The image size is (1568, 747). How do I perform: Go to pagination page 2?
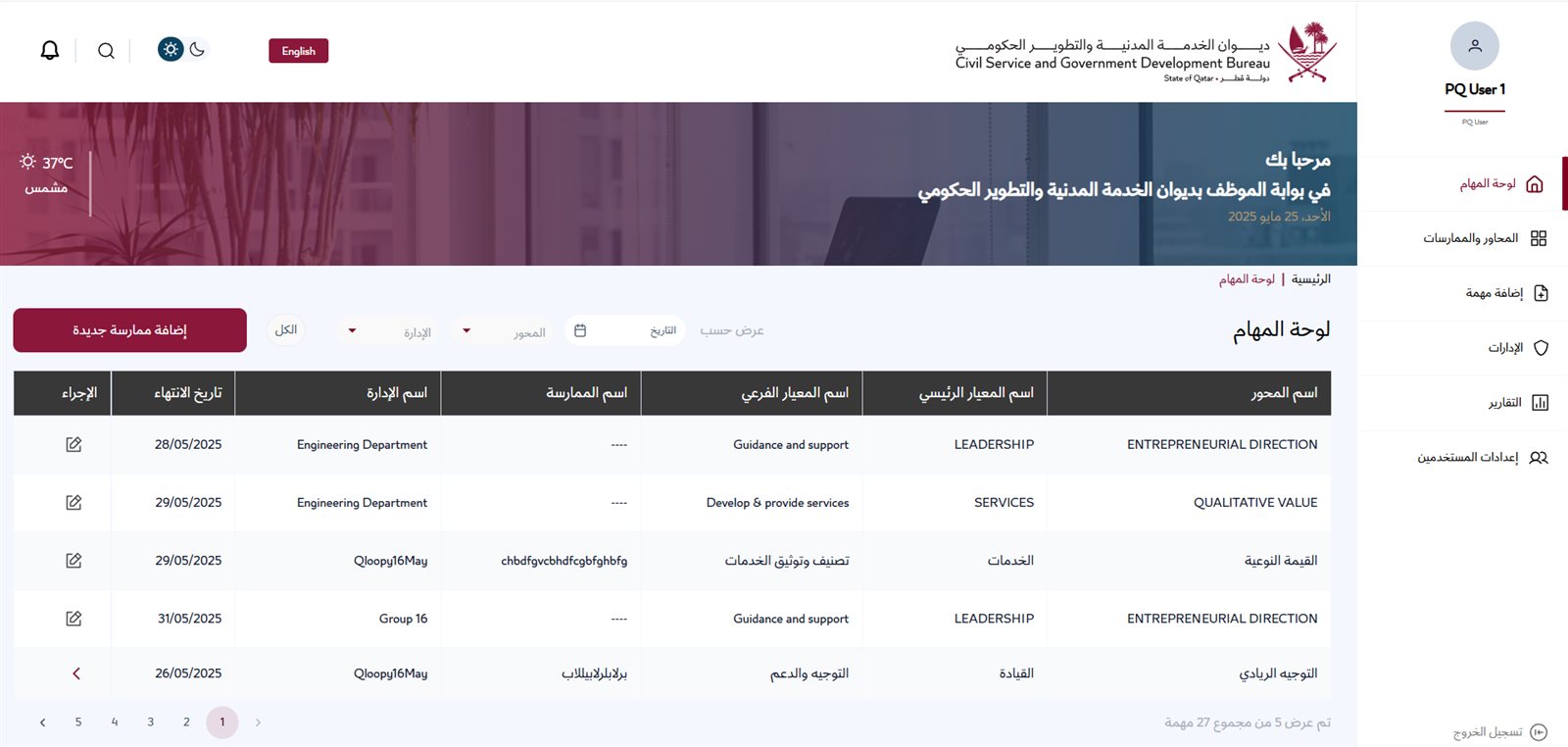pyautogui.click(x=186, y=722)
